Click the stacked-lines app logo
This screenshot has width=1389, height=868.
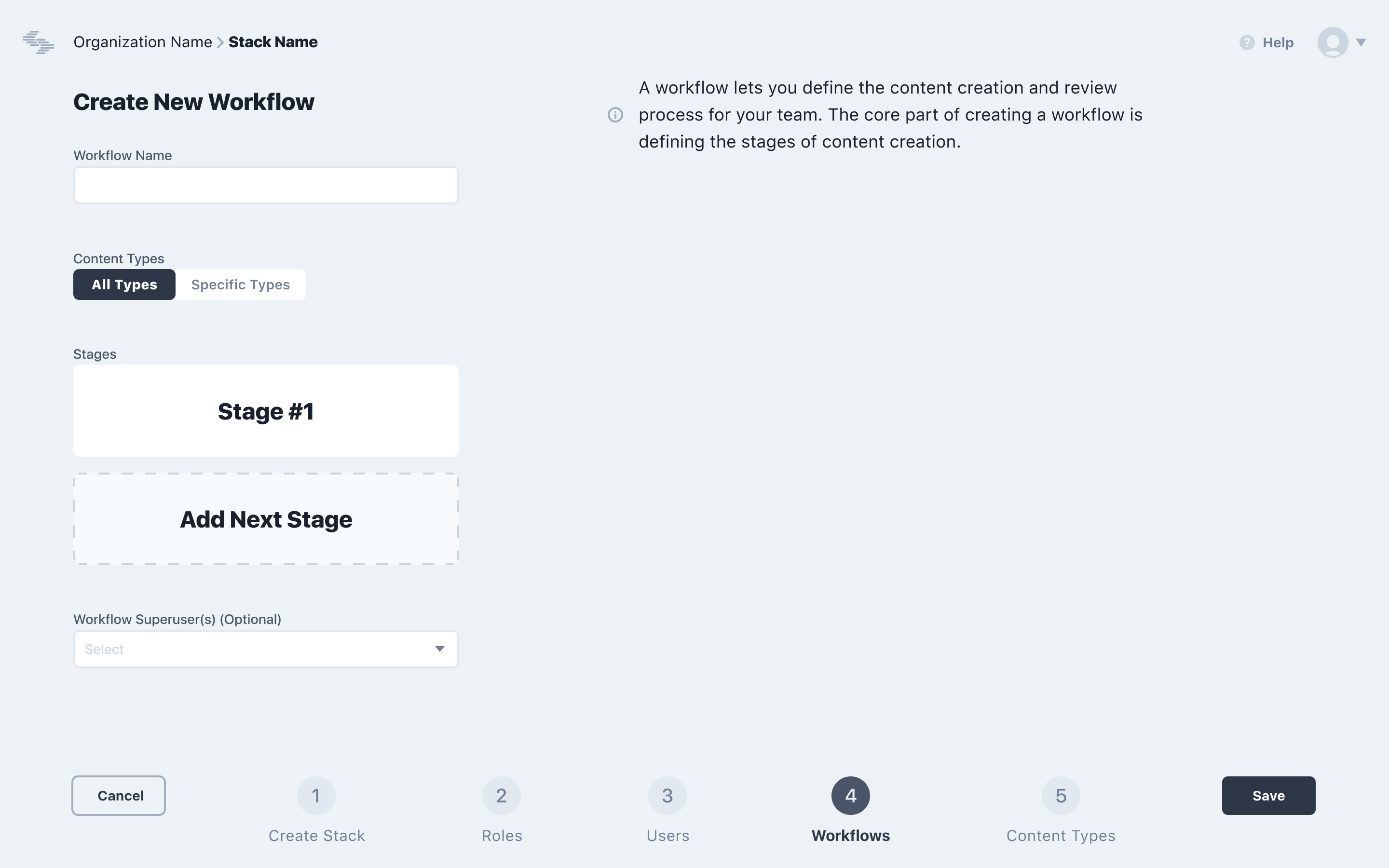click(39, 42)
